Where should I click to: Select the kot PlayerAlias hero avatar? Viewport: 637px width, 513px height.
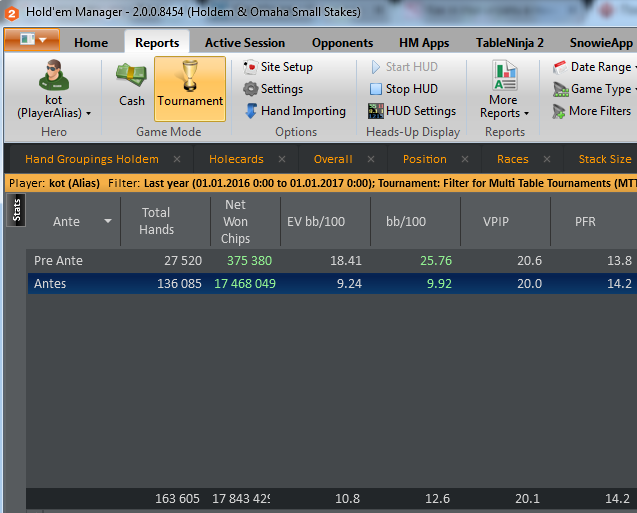(x=54, y=75)
